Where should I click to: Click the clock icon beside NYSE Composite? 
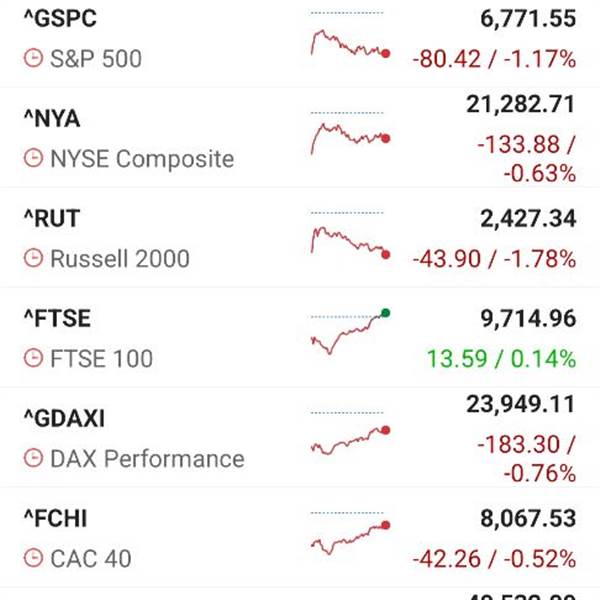click(33, 159)
